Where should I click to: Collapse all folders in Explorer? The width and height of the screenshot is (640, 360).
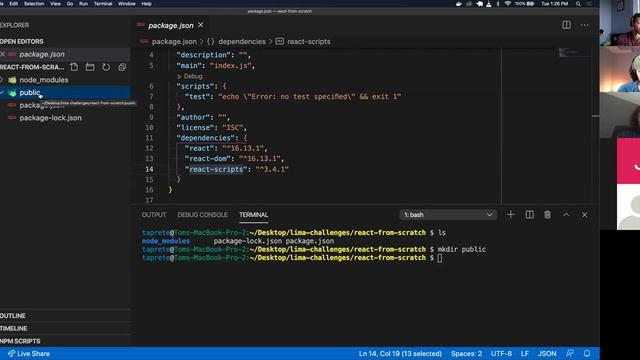click(x=122, y=67)
